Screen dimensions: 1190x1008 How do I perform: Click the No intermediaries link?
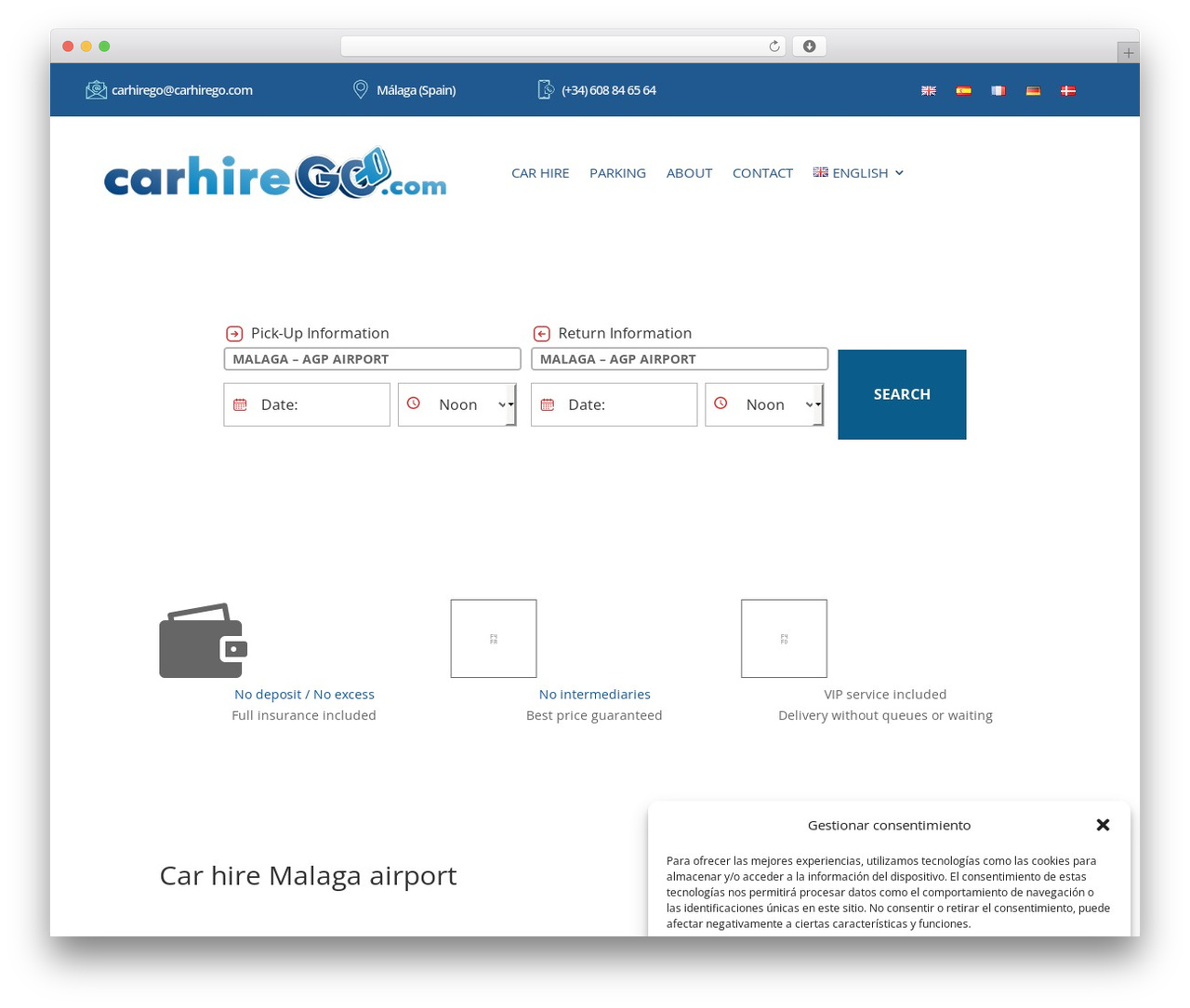coord(595,695)
